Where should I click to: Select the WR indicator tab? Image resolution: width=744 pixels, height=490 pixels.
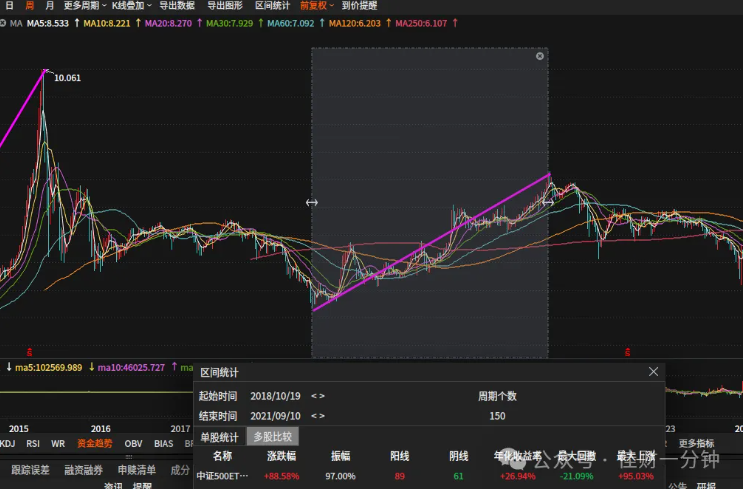(58, 444)
